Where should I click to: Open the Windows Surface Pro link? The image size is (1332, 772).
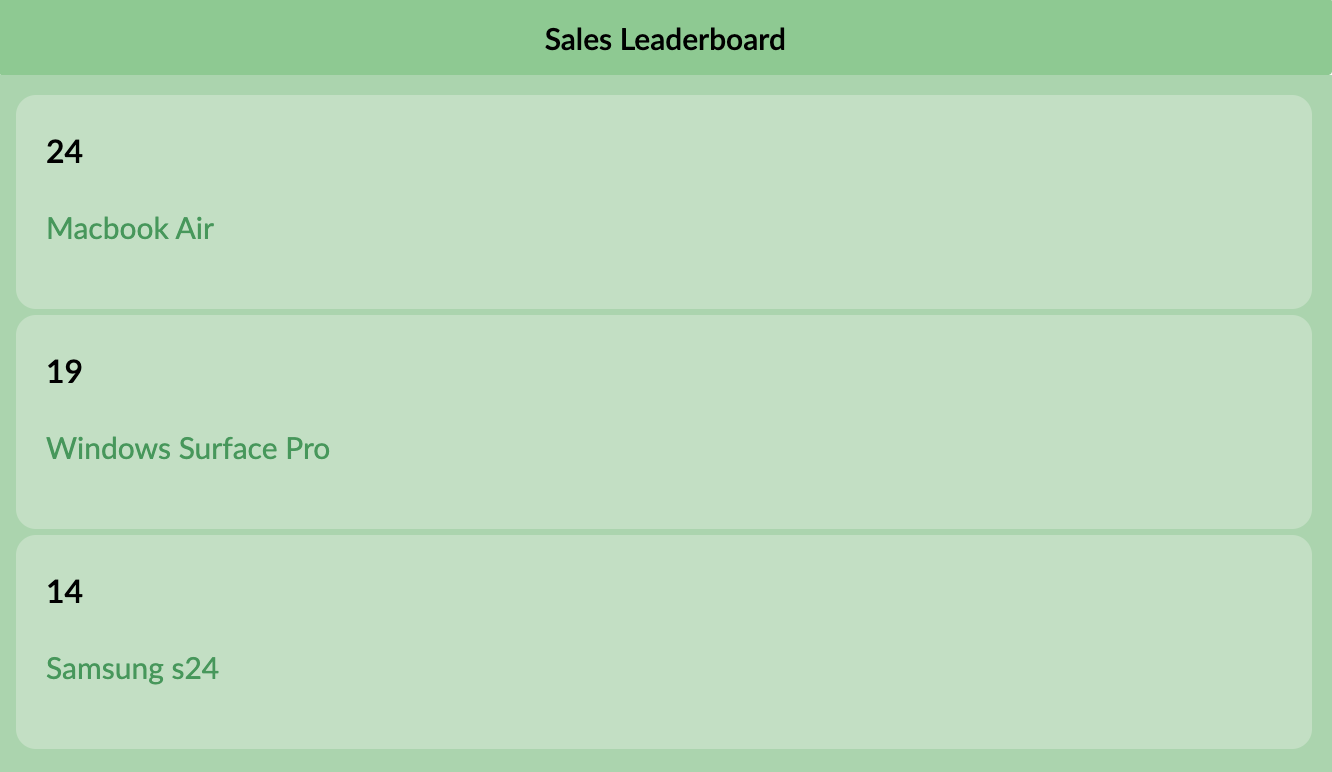tap(188, 448)
